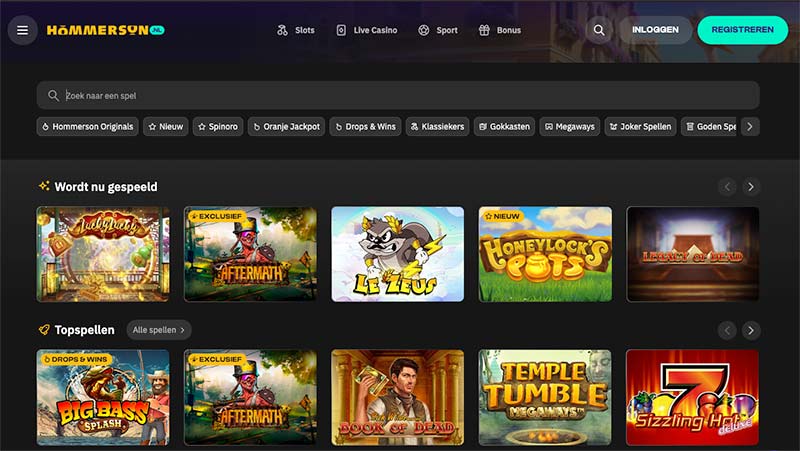800x451 pixels.
Task: Show more category chips with arrow
Action: 750,127
